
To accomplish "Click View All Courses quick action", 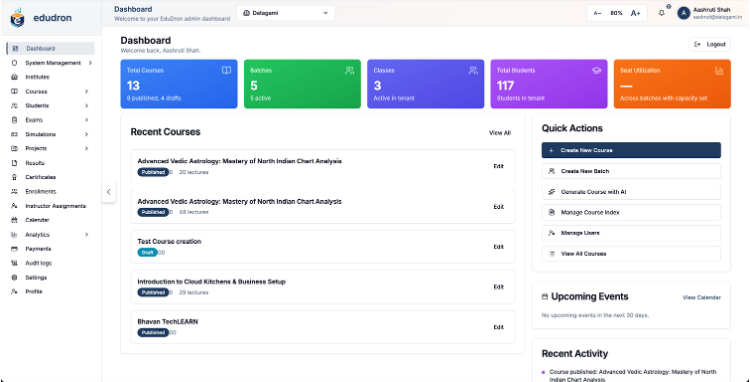I will 631,254.
